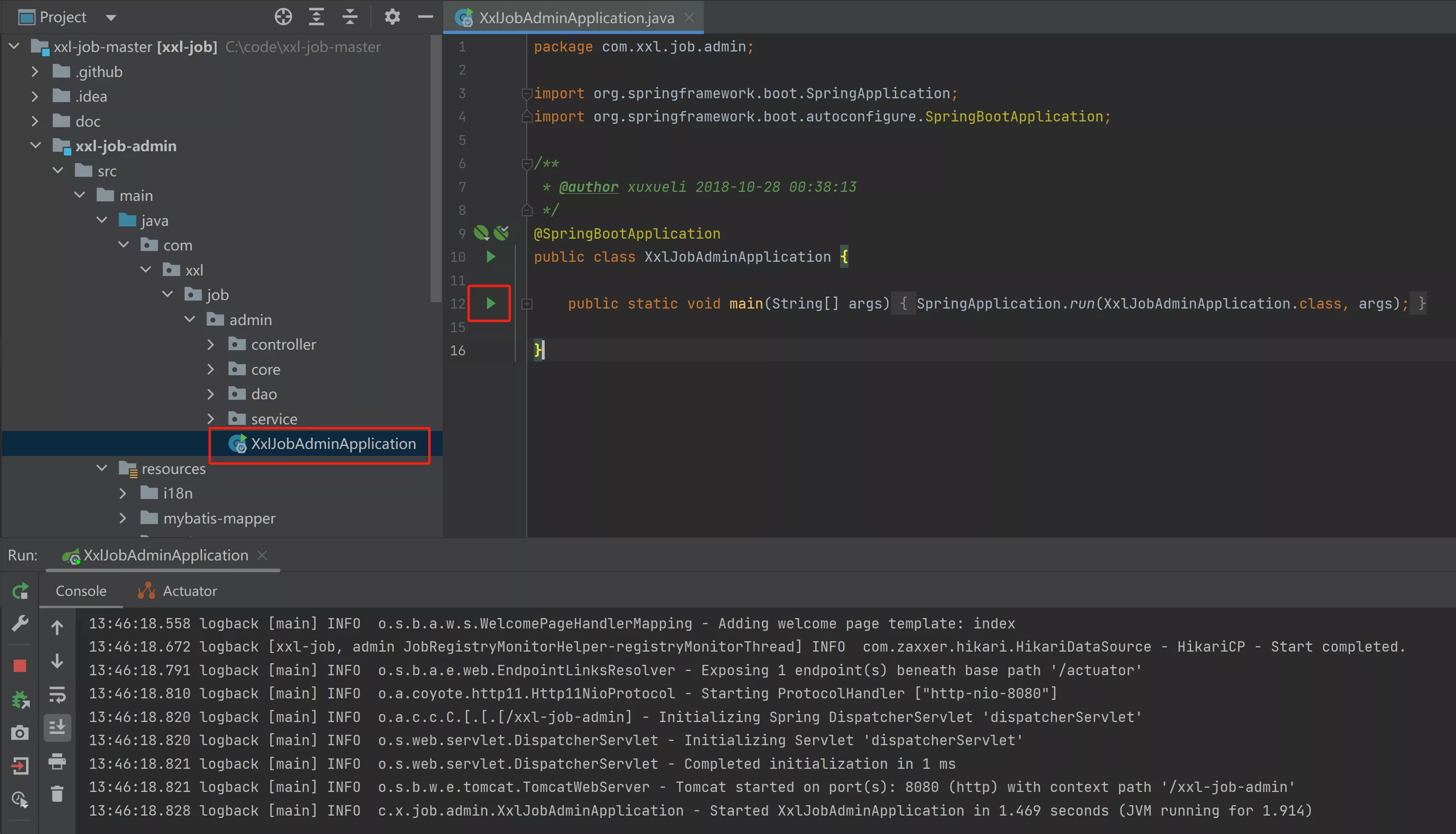Fold the Javadoc comment on line 6
Viewport: 1456px width, 834px height.
527,164
